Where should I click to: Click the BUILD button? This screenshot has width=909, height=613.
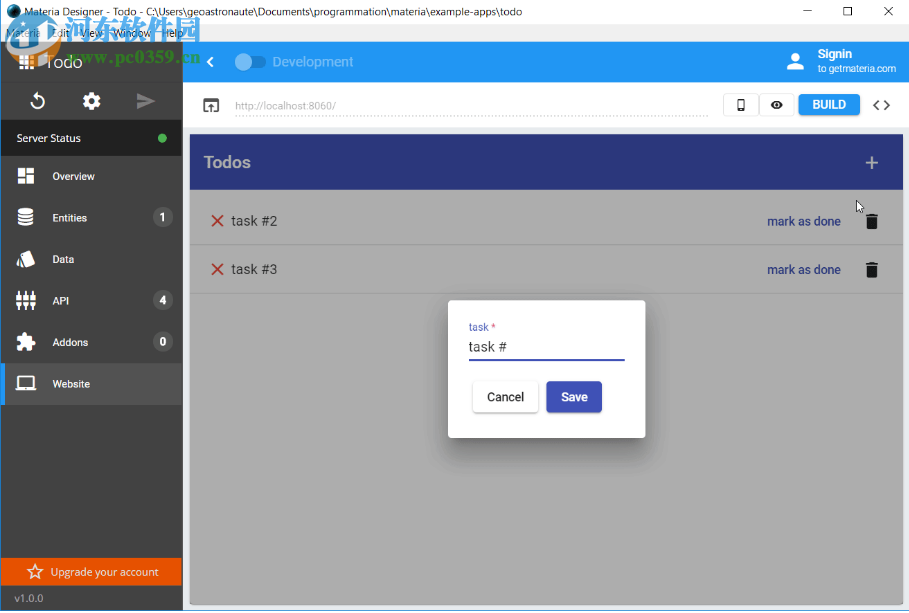coord(829,105)
